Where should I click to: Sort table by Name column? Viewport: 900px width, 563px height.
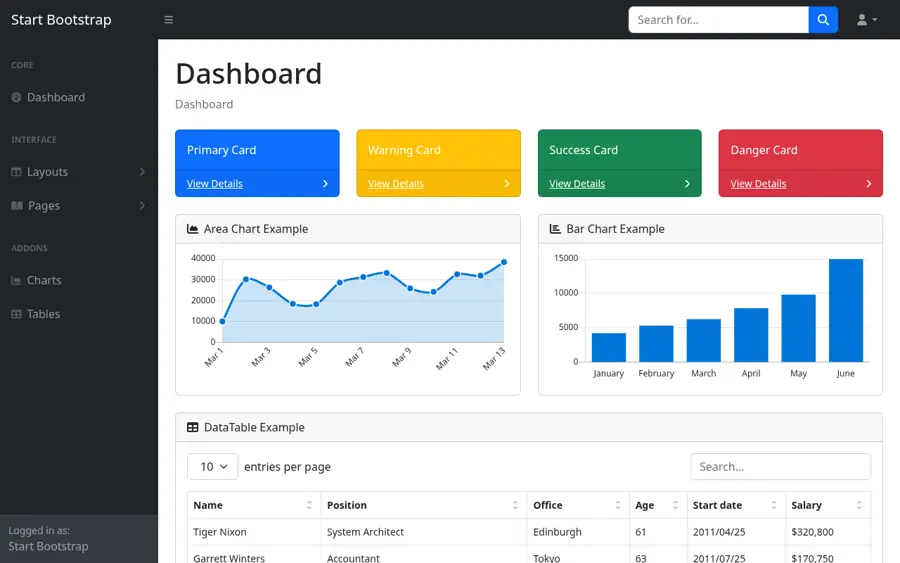254,505
